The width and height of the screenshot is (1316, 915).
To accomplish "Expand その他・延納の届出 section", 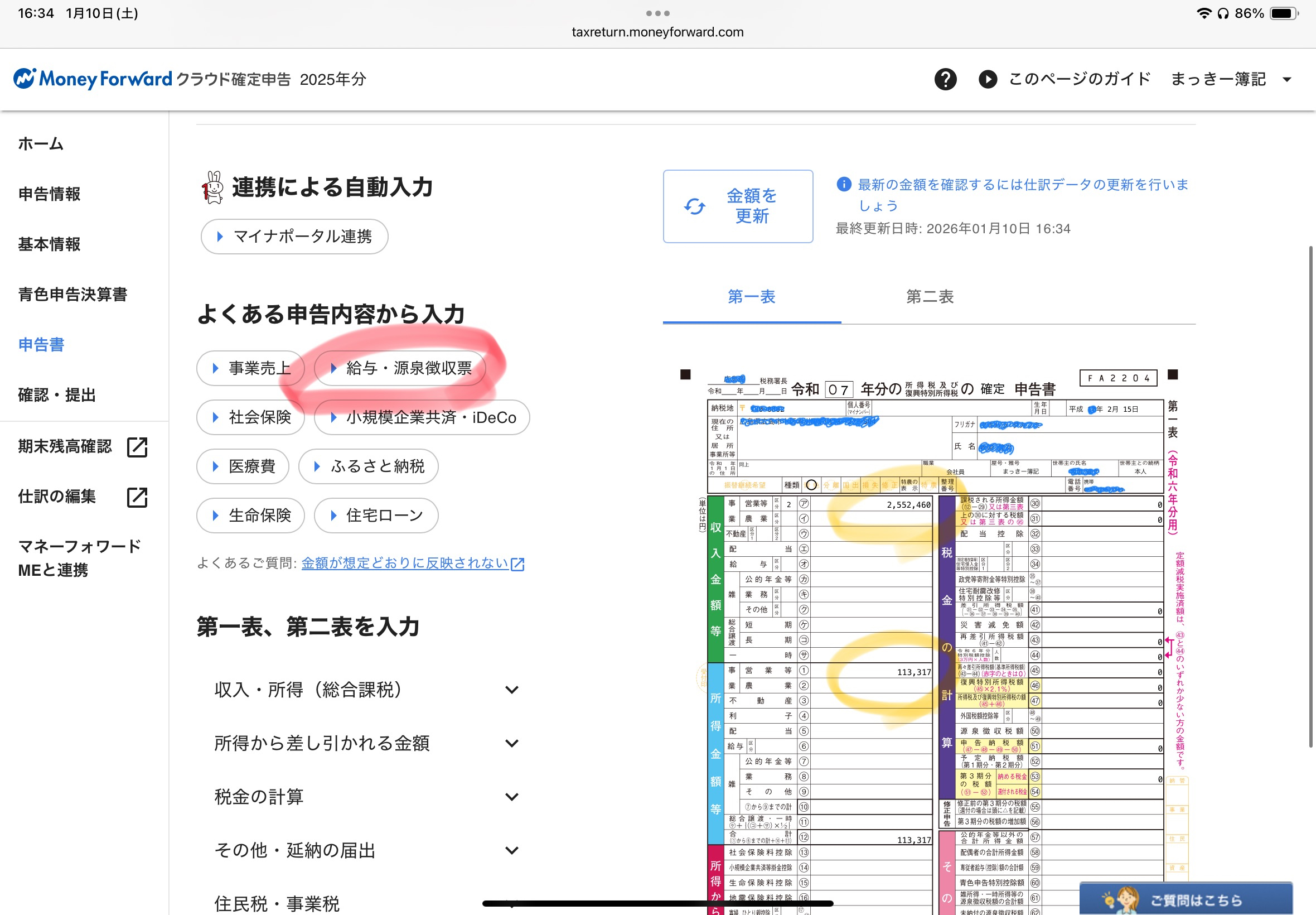I will (x=367, y=850).
